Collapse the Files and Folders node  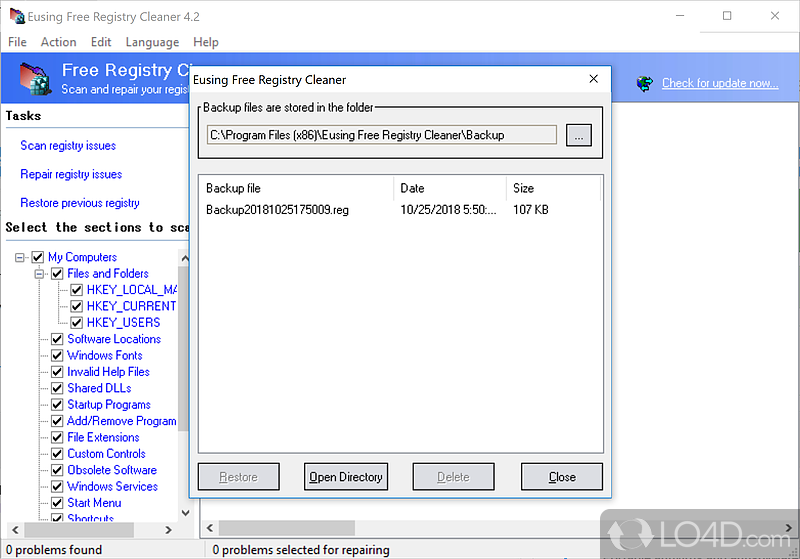coord(39,274)
